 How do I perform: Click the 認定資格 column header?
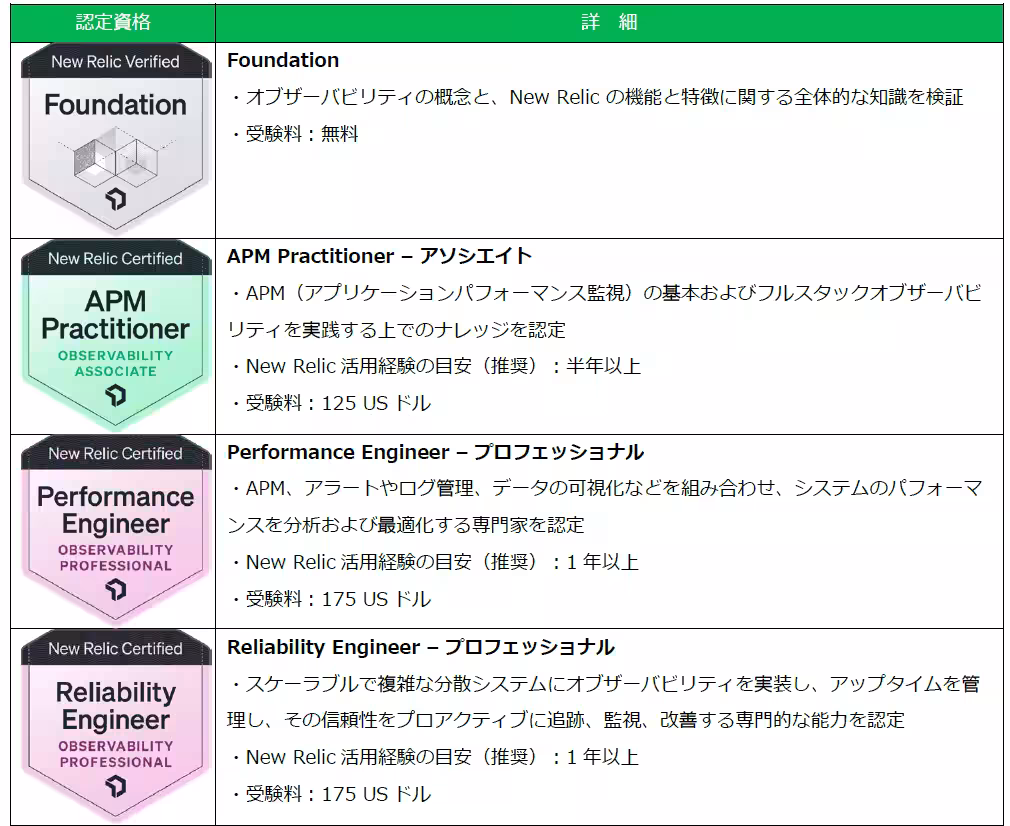pyautogui.click(x=114, y=22)
